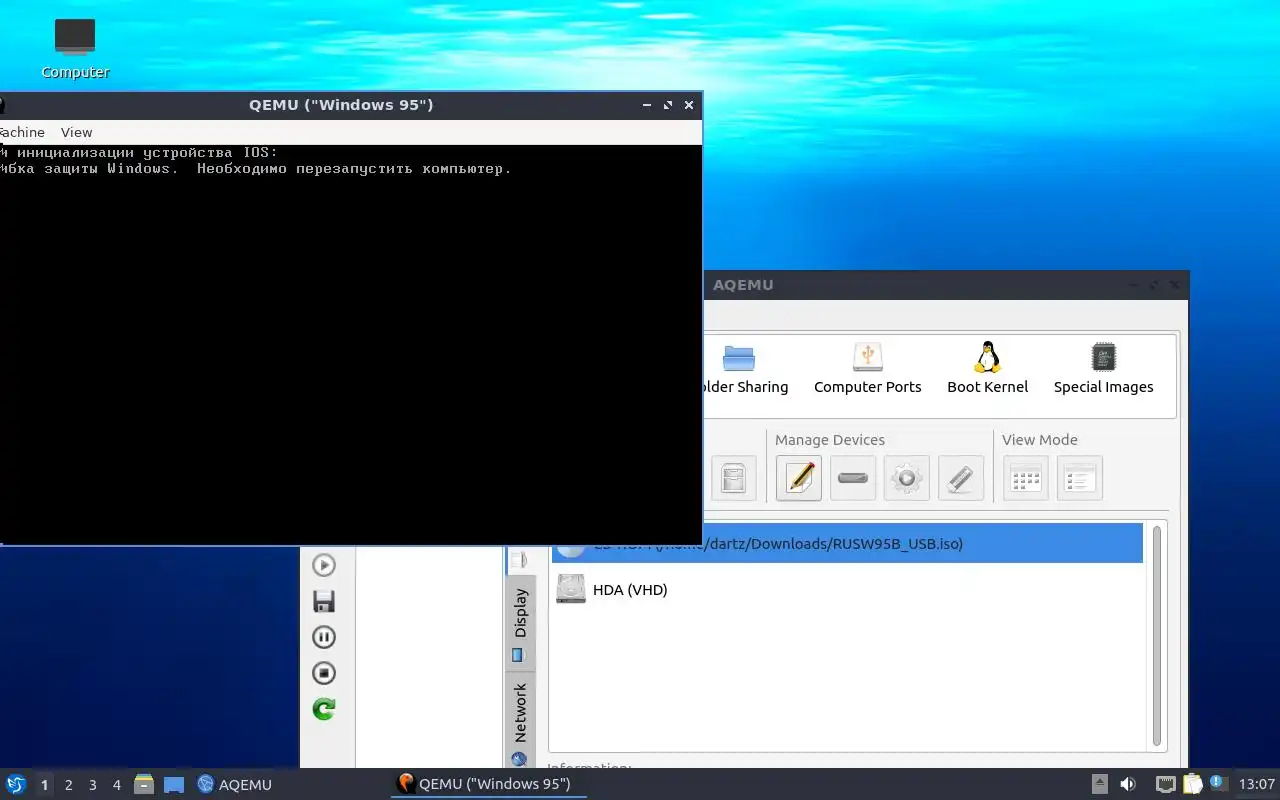Reset the virtual machine with green arrow

(x=324, y=709)
